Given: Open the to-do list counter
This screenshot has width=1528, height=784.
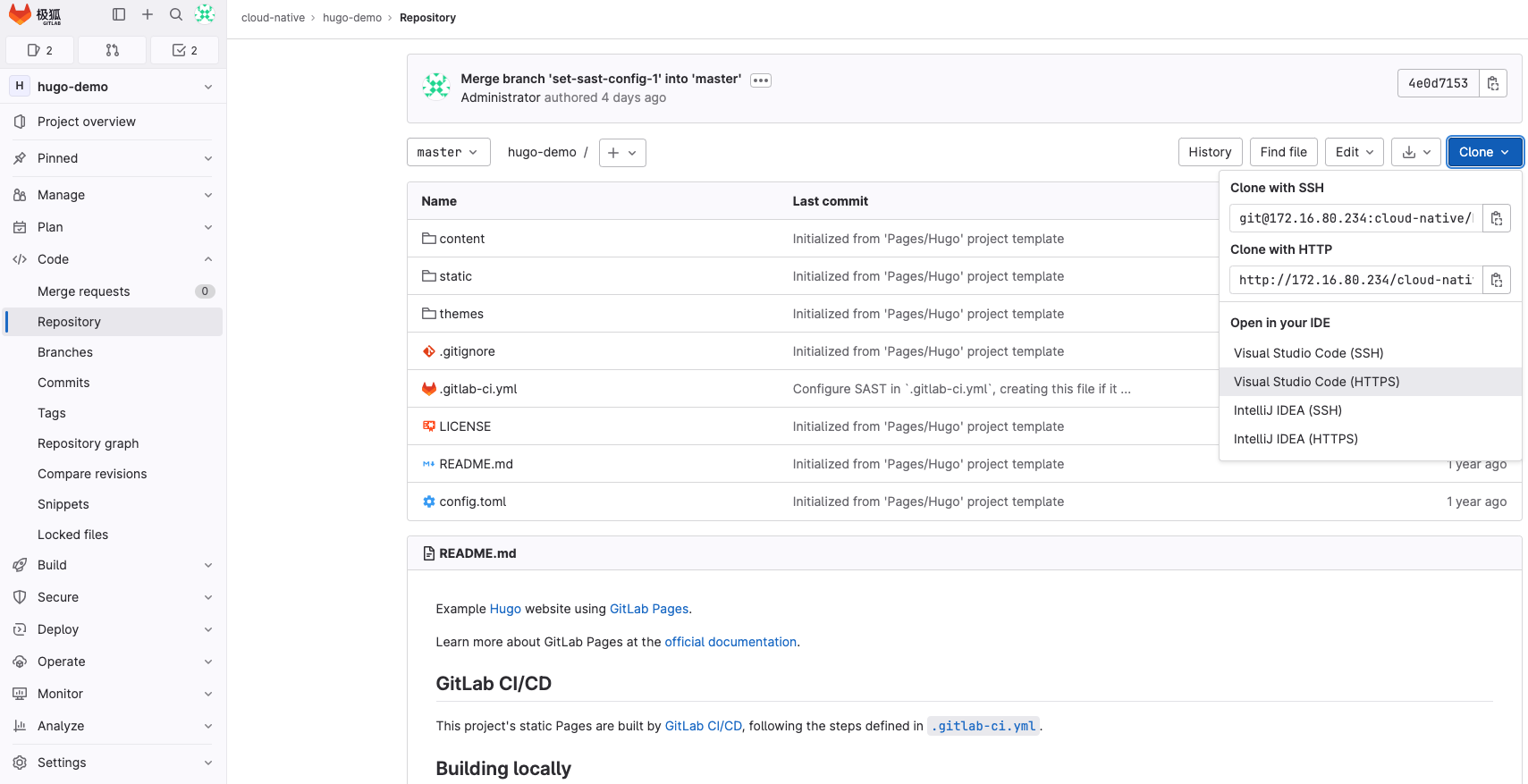Looking at the screenshot, I should coord(185,50).
